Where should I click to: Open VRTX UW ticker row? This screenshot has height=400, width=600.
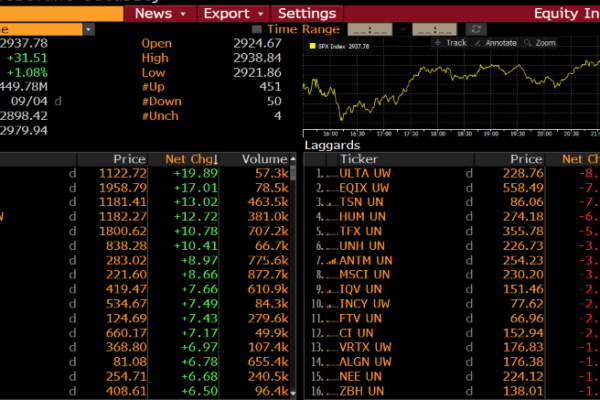(x=365, y=347)
